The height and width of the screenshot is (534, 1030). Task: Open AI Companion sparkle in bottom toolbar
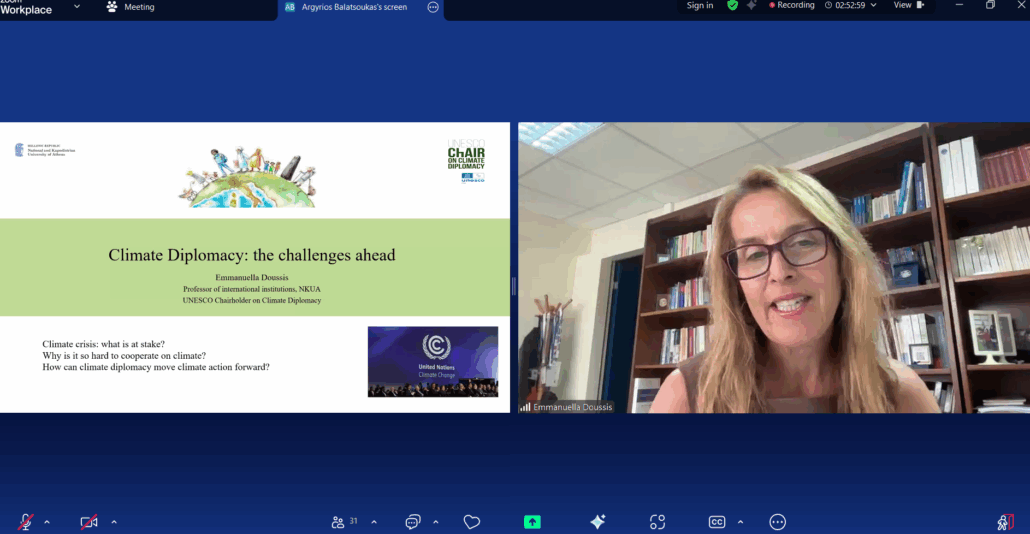[597, 521]
